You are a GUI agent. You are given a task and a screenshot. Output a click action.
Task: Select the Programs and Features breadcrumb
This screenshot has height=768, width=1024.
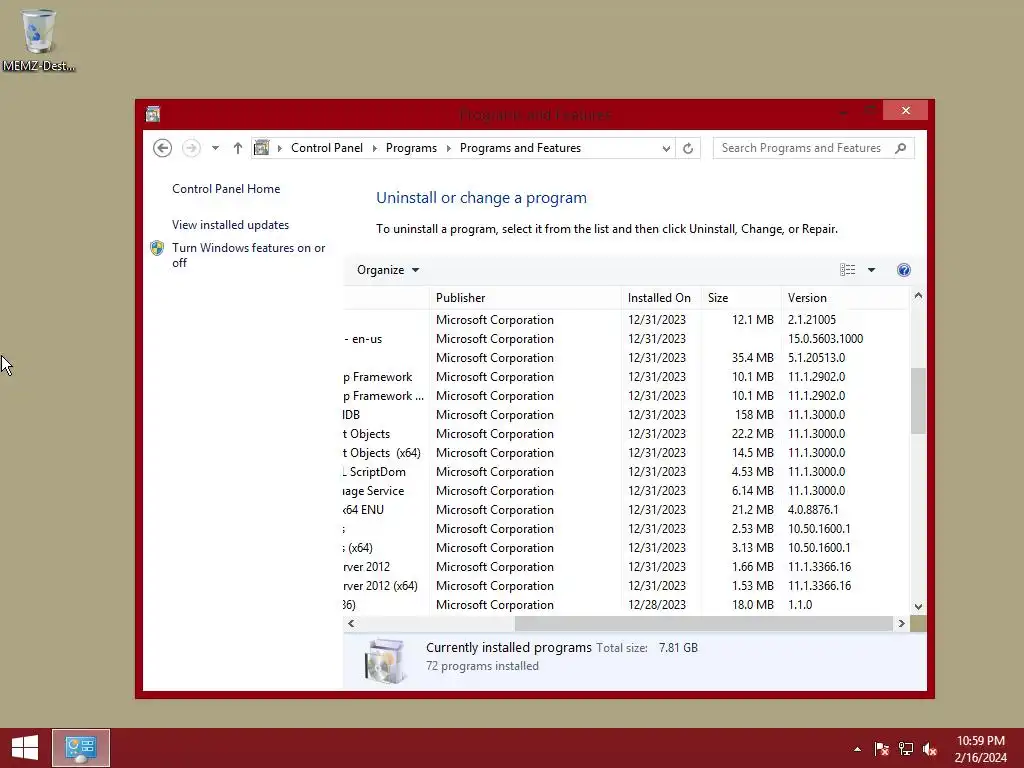coord(520,148)
